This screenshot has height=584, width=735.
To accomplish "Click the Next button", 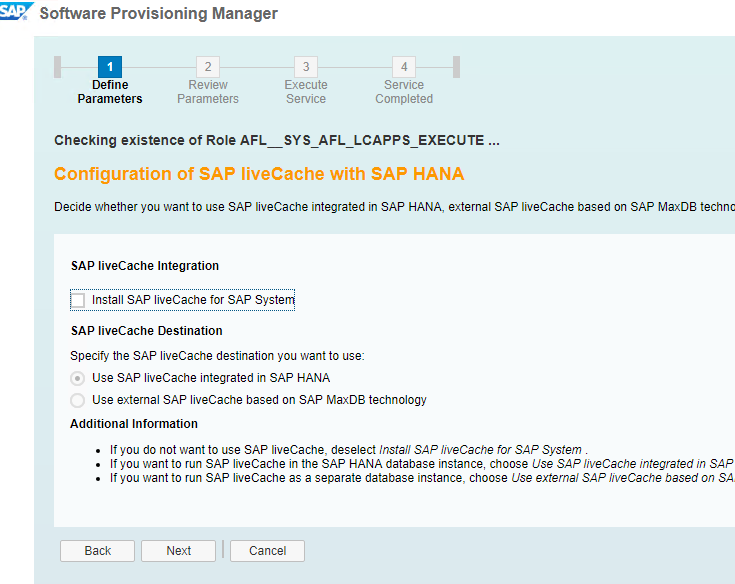I will point(179,551).
